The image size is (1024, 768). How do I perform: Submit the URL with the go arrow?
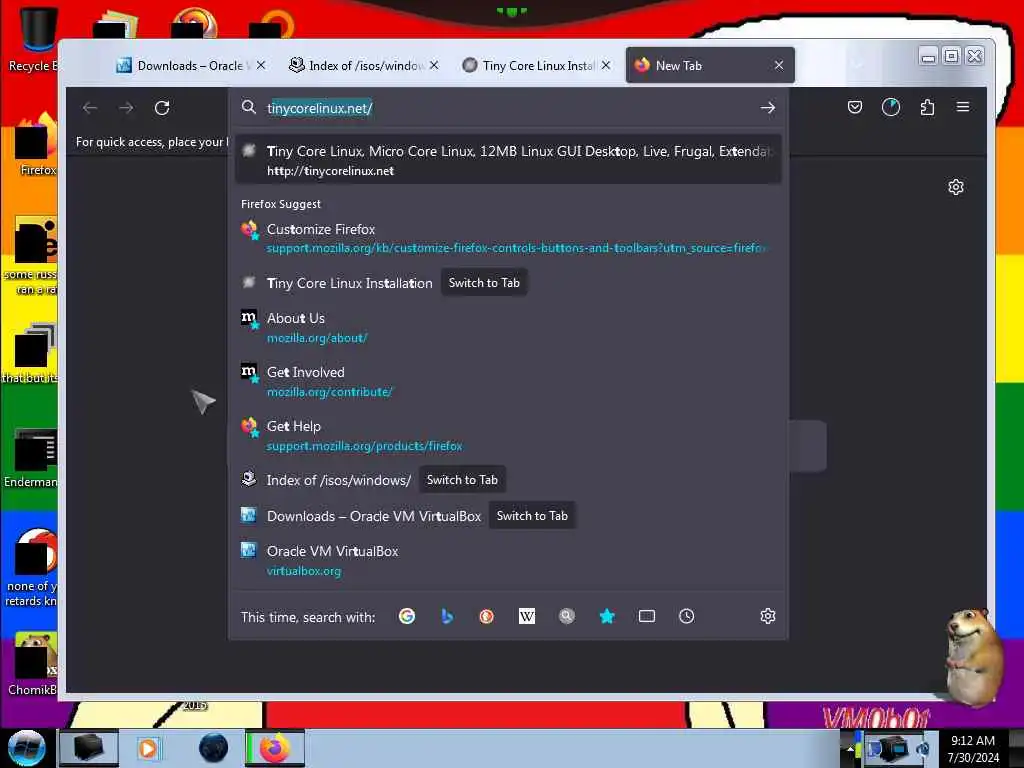(x=768, y=108)
